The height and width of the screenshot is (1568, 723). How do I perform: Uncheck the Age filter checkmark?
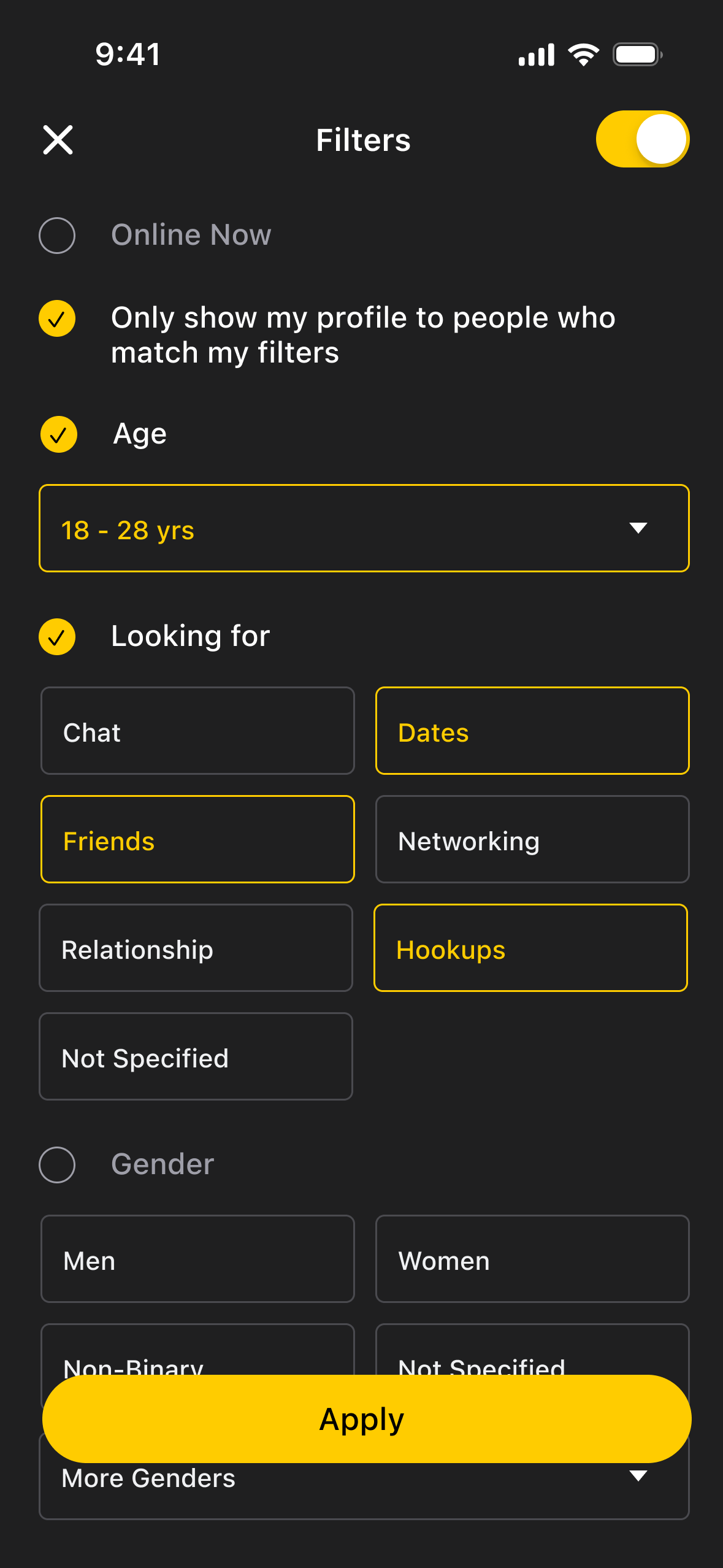[58, 434]
